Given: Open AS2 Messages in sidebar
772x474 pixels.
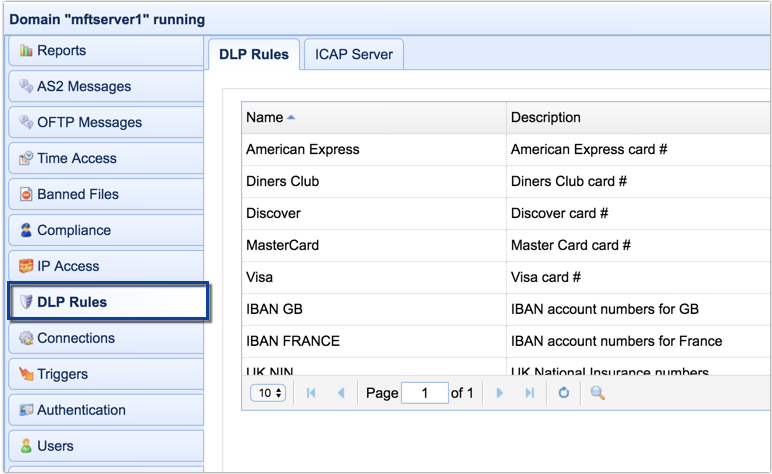Looking at the screenshot, I should coord(106,86).
